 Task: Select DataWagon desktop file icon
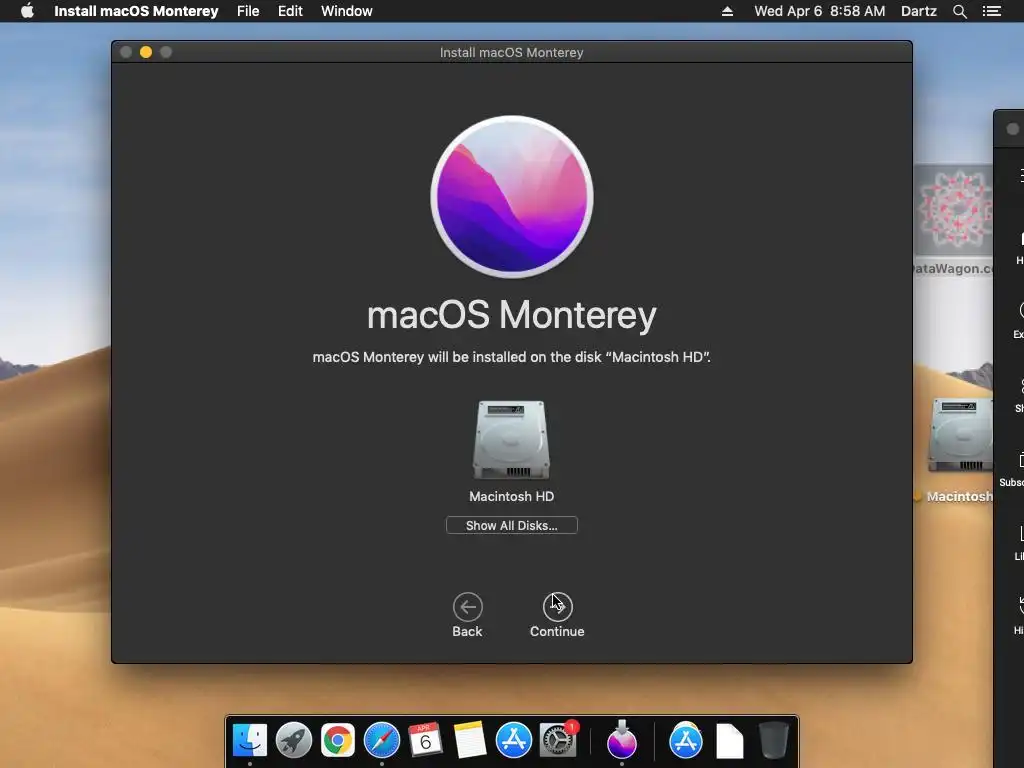[954, 210]
